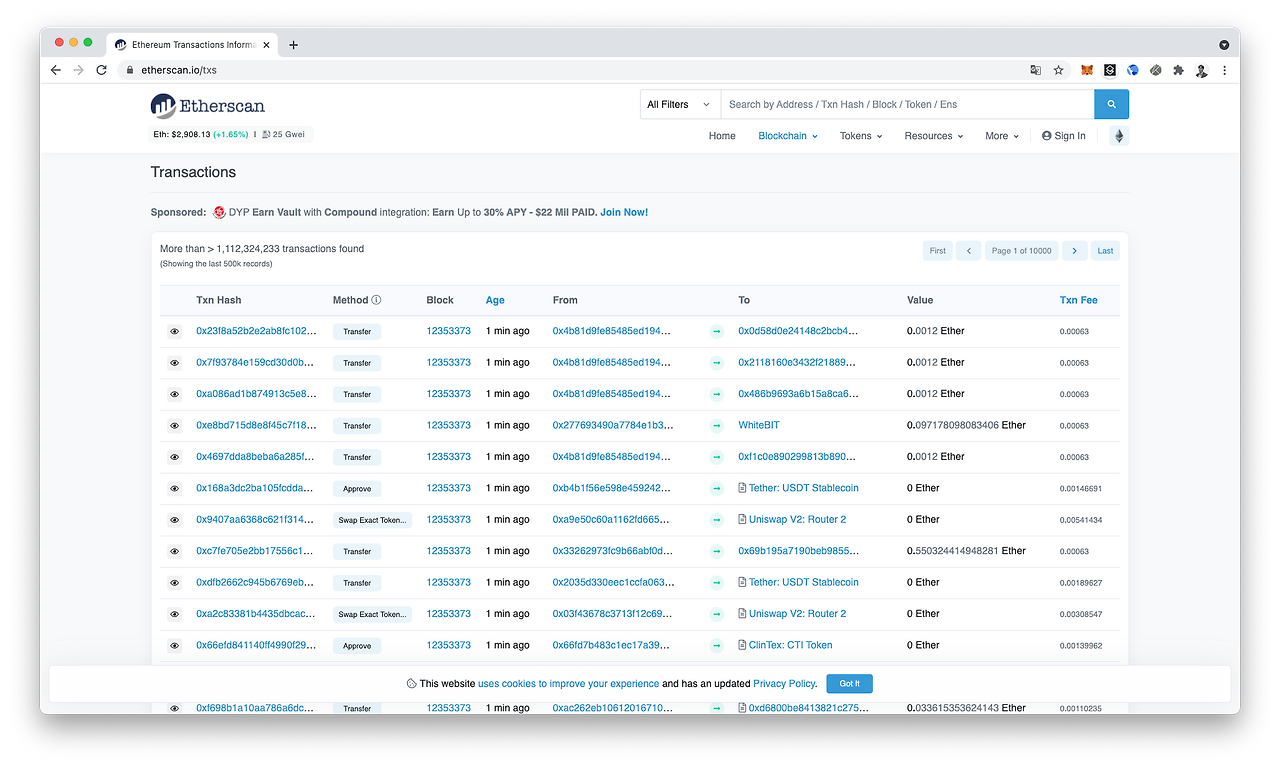Click the blue search magnifier button

point(1111,104)
